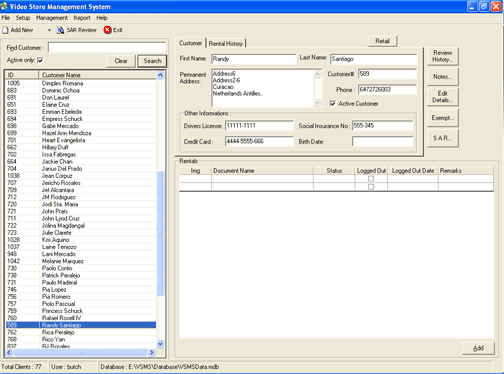Viewport: 504px width, 374px height.
Task: Check the second Logged Out checkbox
Action: click(371, 187)
